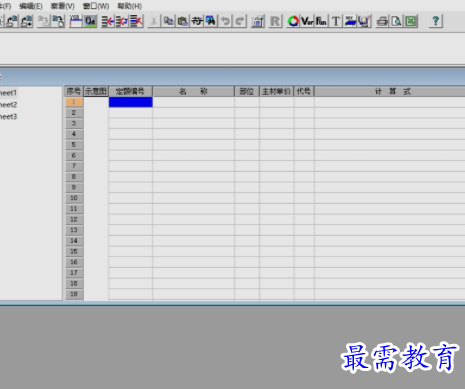
Task: Click the building project icon
Action: point(258,21)
